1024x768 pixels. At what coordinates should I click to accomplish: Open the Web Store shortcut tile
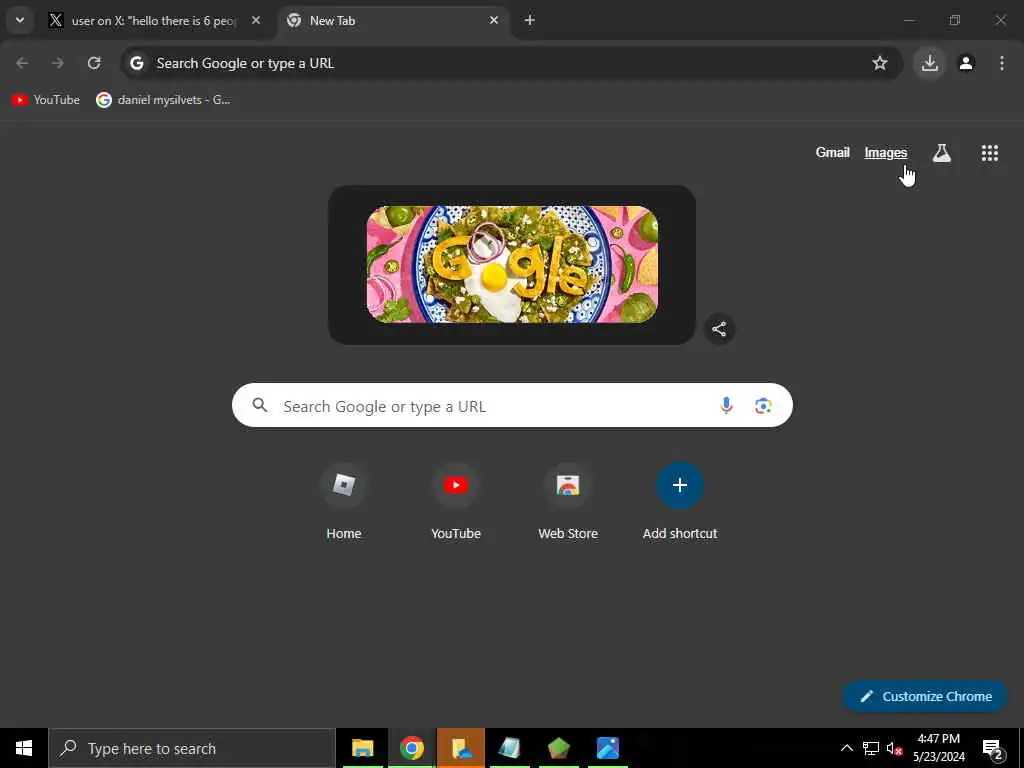[568, 502]
